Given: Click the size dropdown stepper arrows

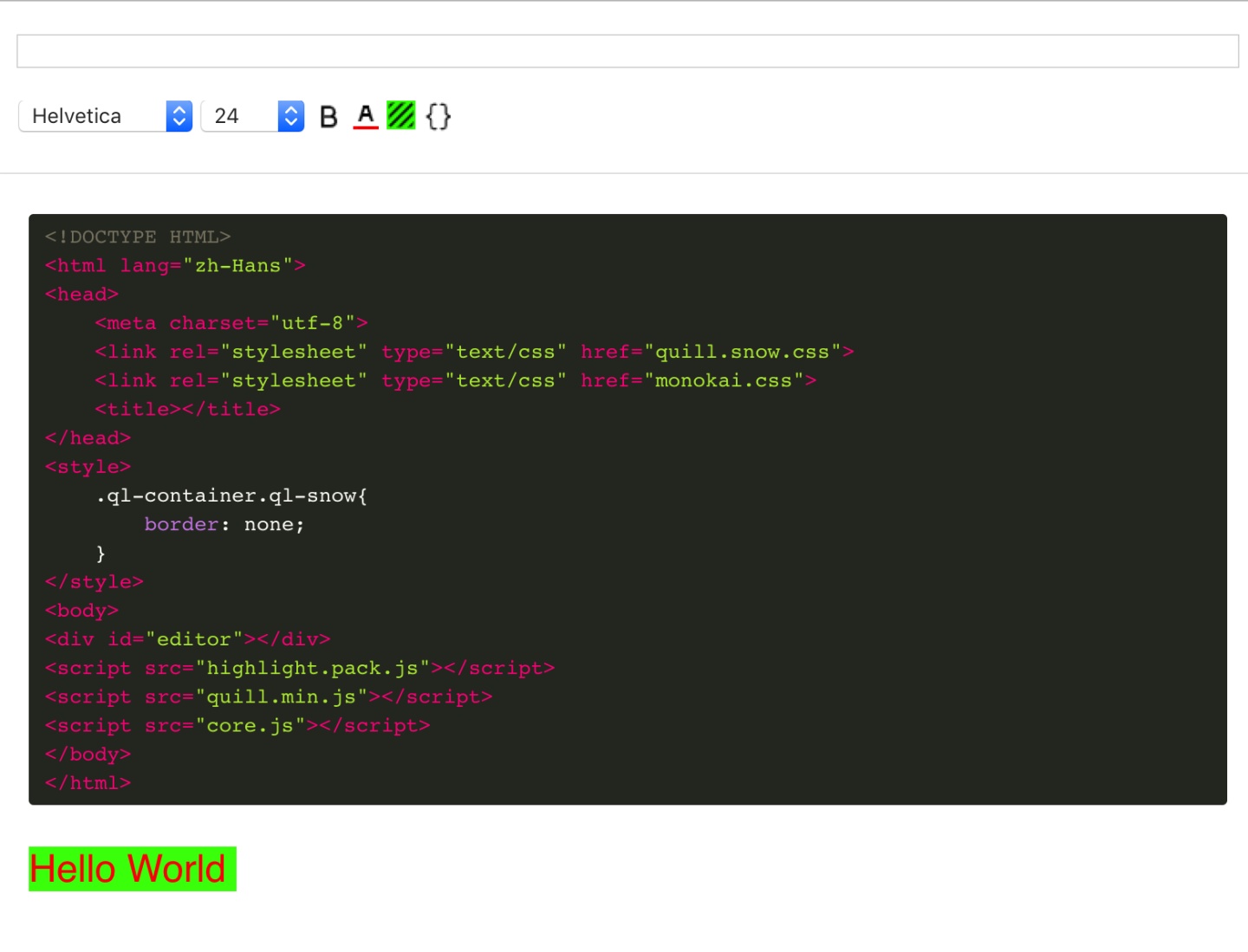Looking at the screenshot, I should point(289,115).
